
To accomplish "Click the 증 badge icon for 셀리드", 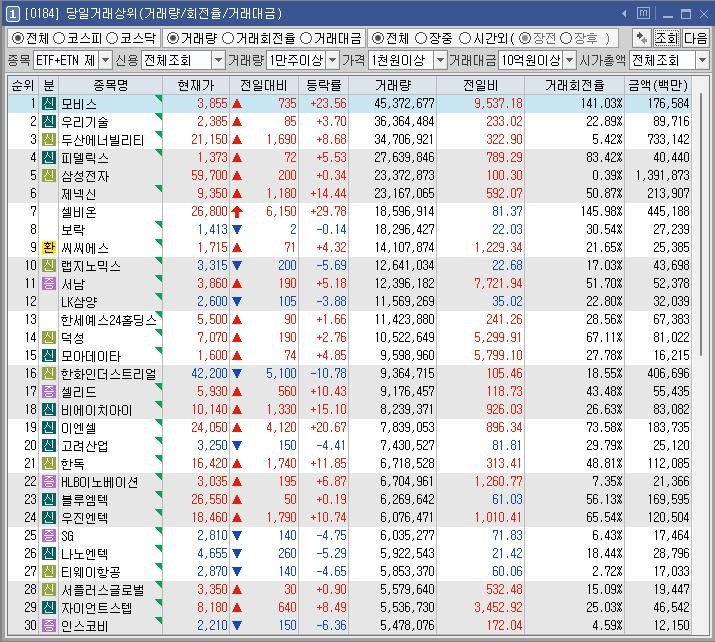I will click(x=49, y=391).
